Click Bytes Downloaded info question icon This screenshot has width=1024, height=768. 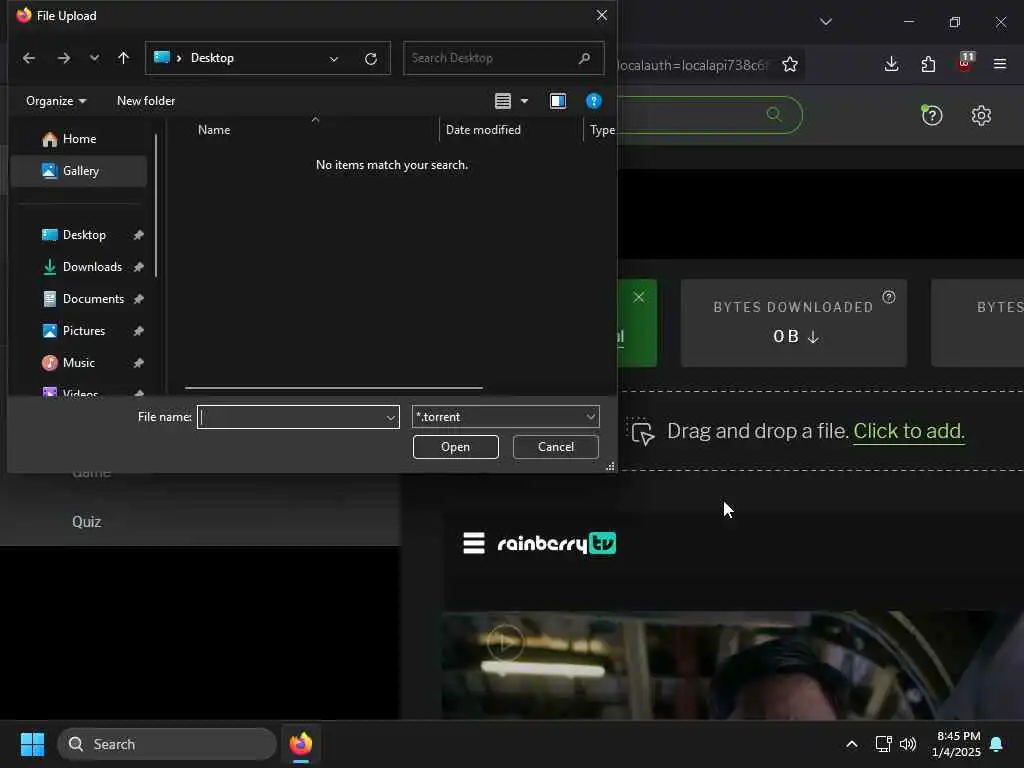point(889,297)
